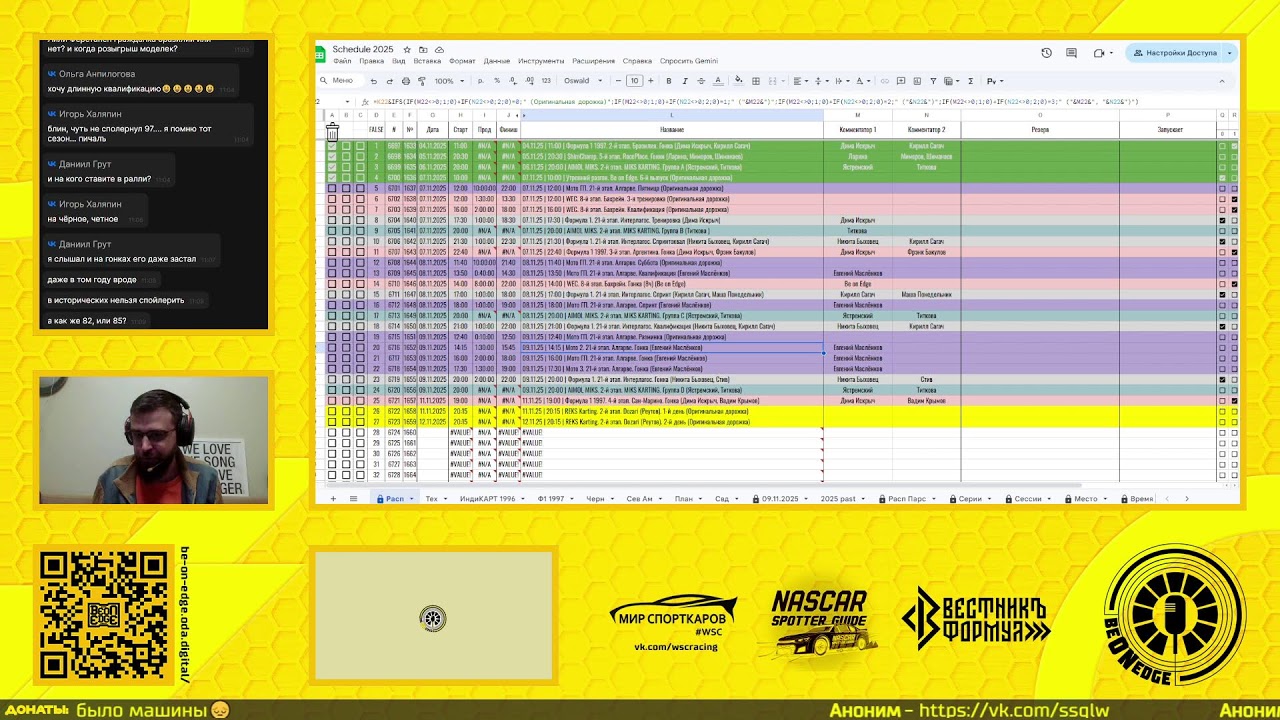
Task: Click the cloud save status icon
Action: coord(439,49)
